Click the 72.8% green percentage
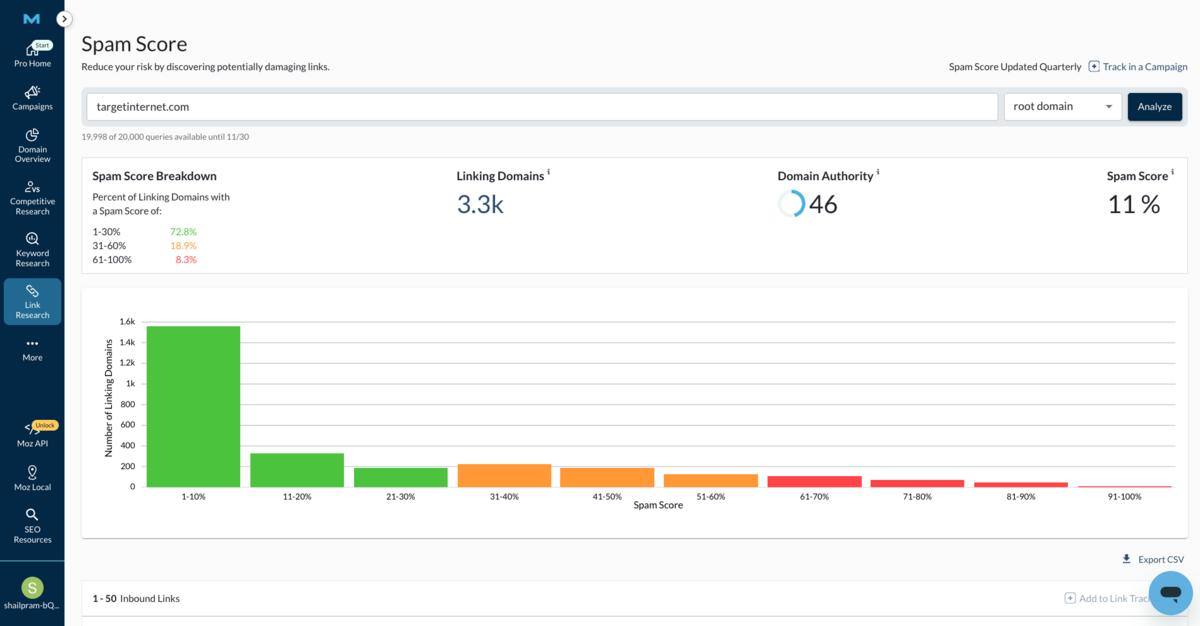1200x626 pixels. point(183,232)
